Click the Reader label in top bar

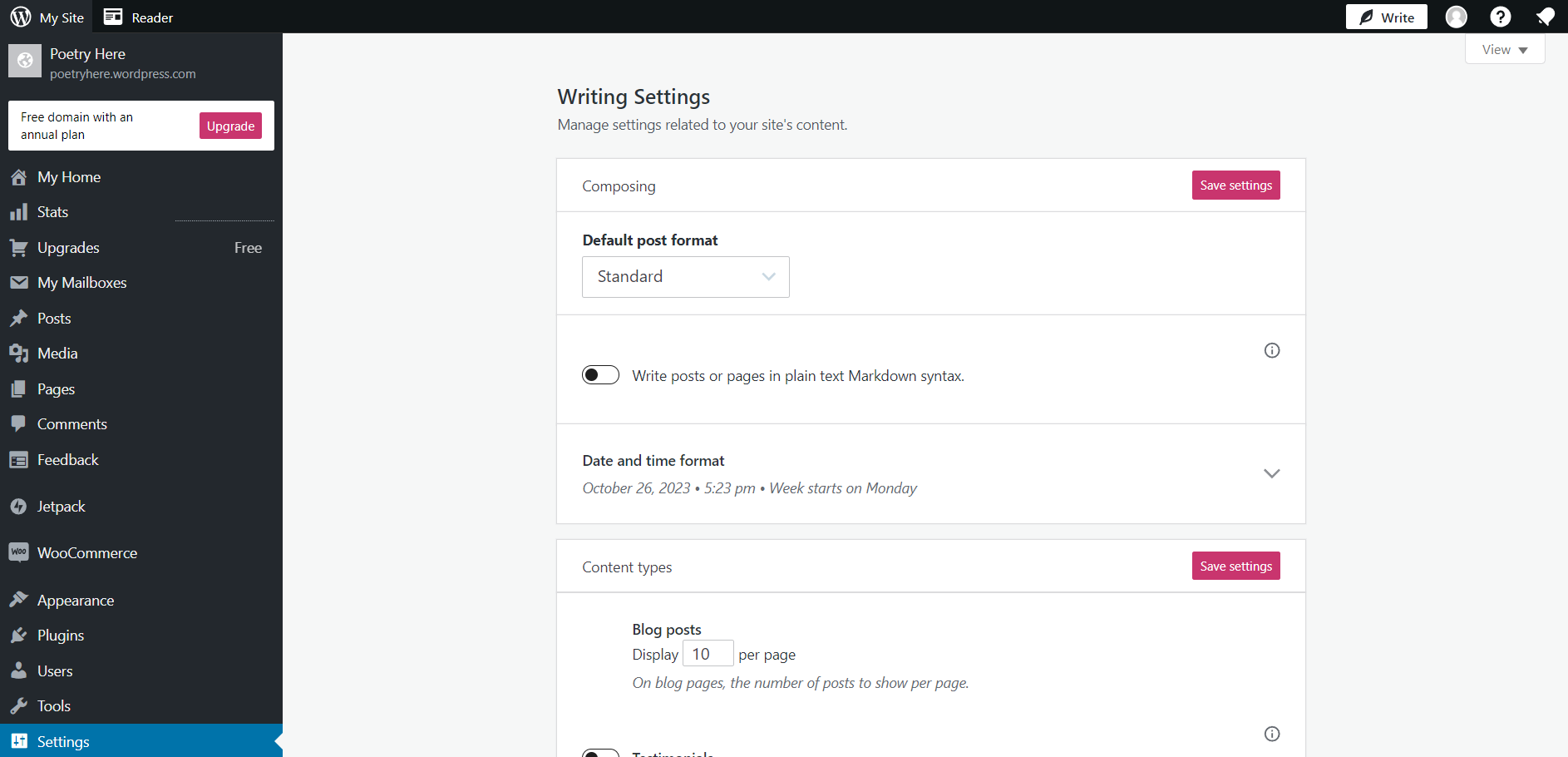point(152,17)
